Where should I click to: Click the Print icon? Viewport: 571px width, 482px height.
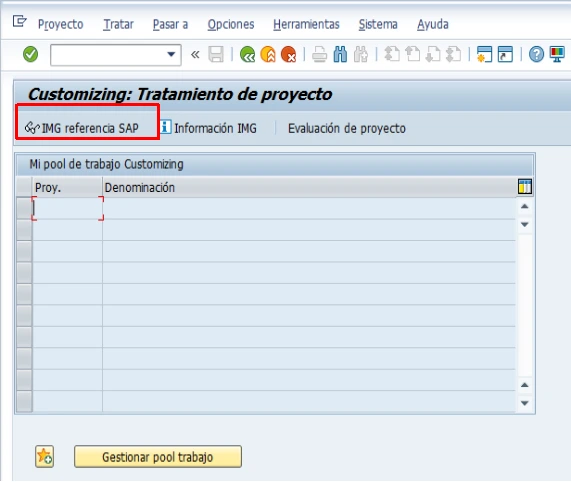coord(320,55)
